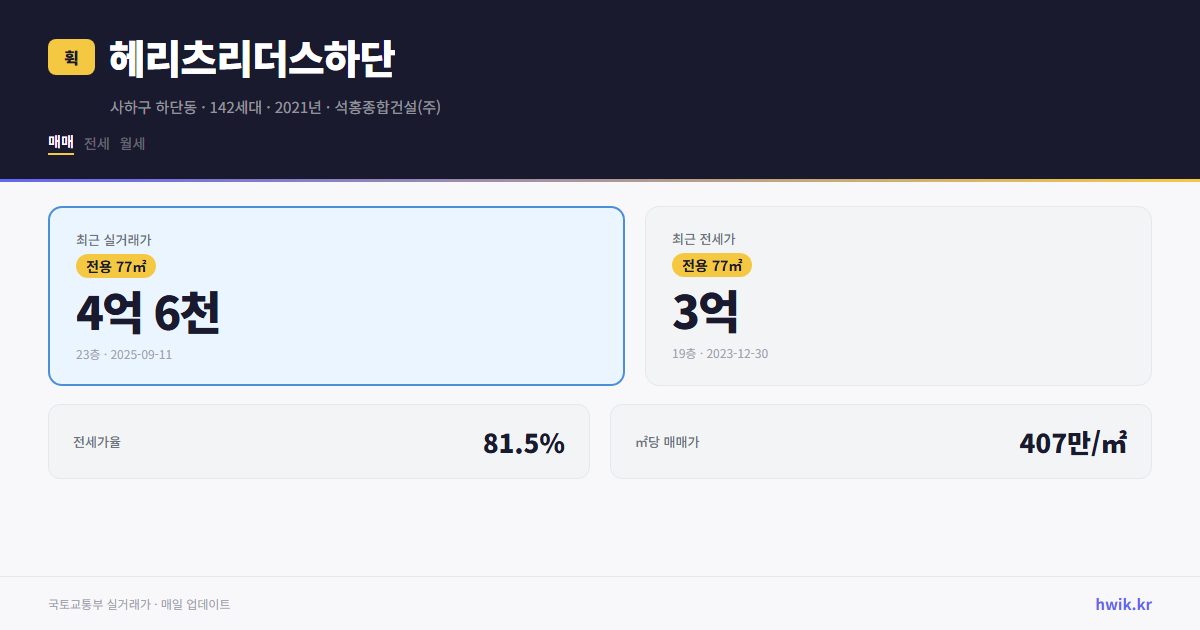Screen dimensions: 1200x630
Task: Click the 최근 전세가 card
Action: [x=898, y=295]
